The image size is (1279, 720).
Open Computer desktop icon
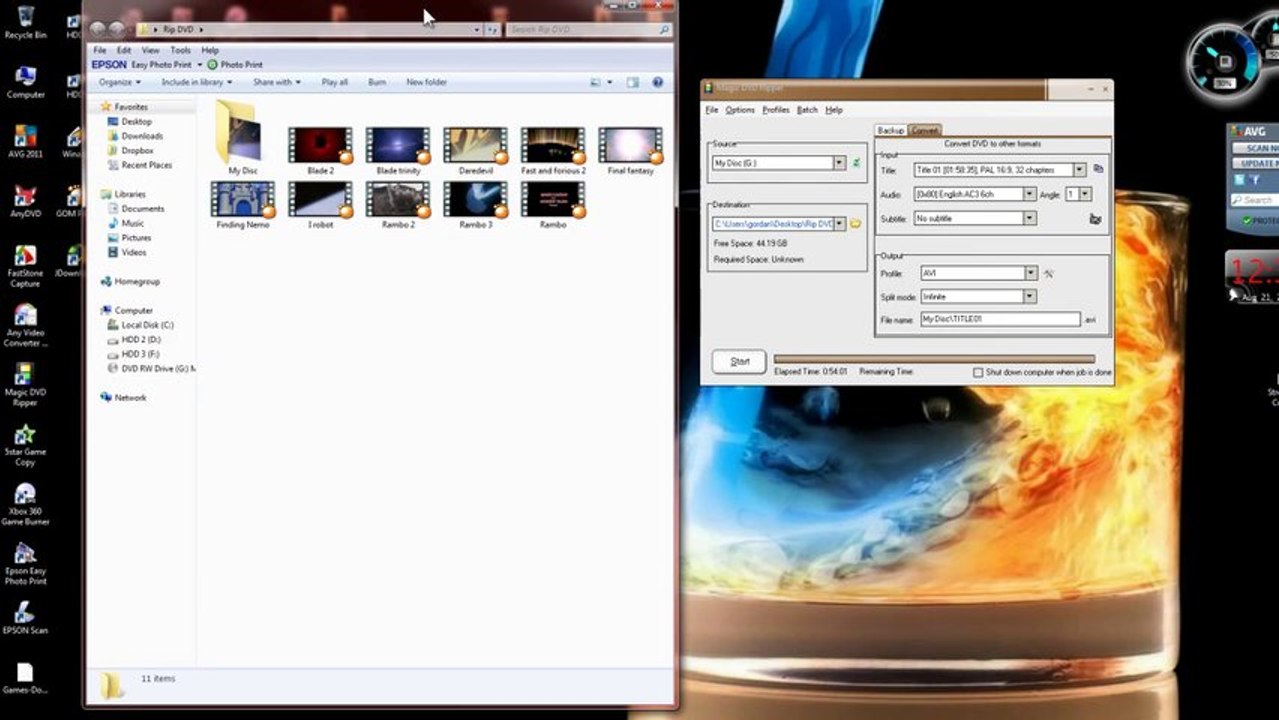coord(25,82)
